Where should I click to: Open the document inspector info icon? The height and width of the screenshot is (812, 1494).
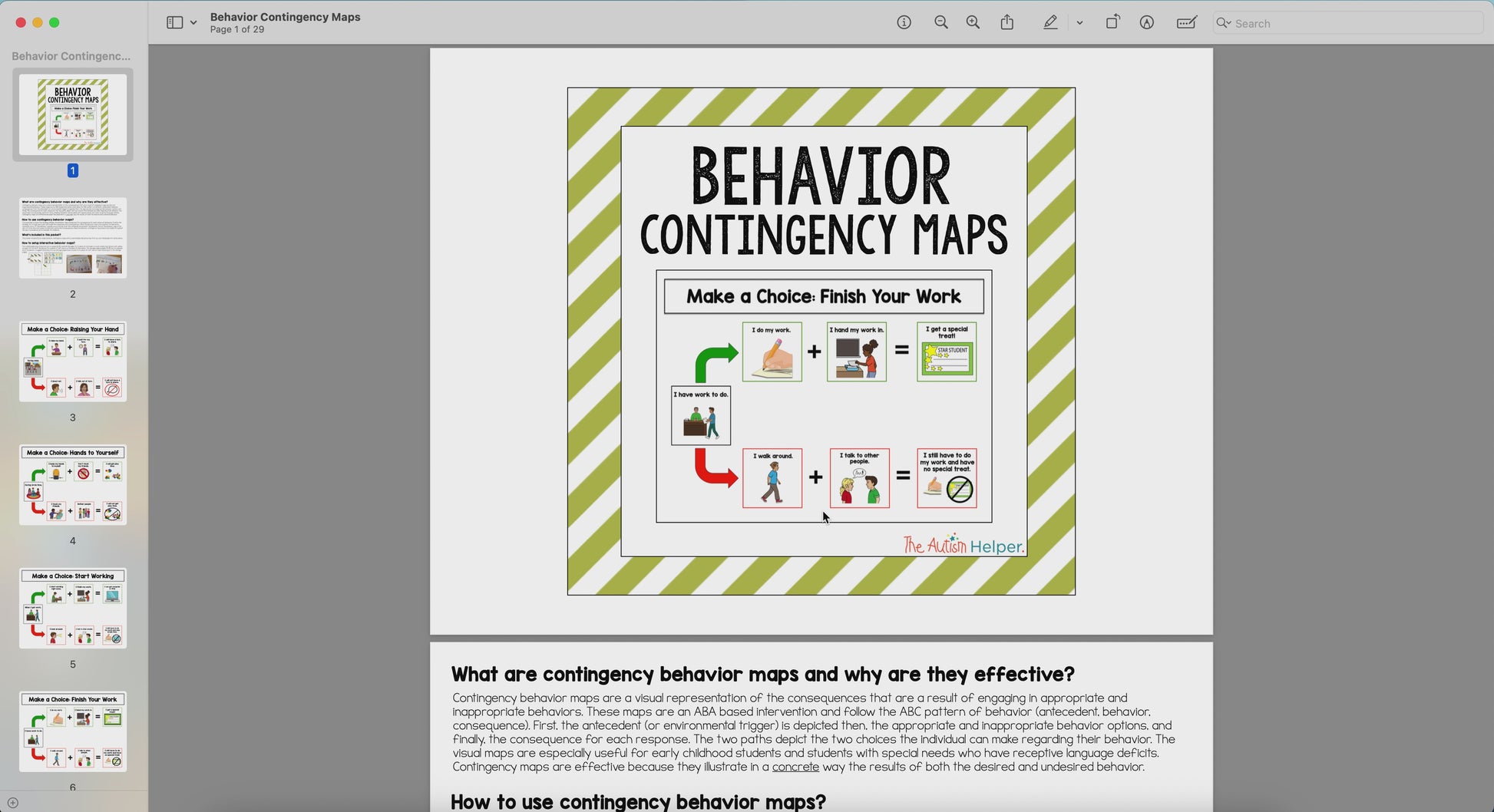pyautogui.click(x=904, y=23)
